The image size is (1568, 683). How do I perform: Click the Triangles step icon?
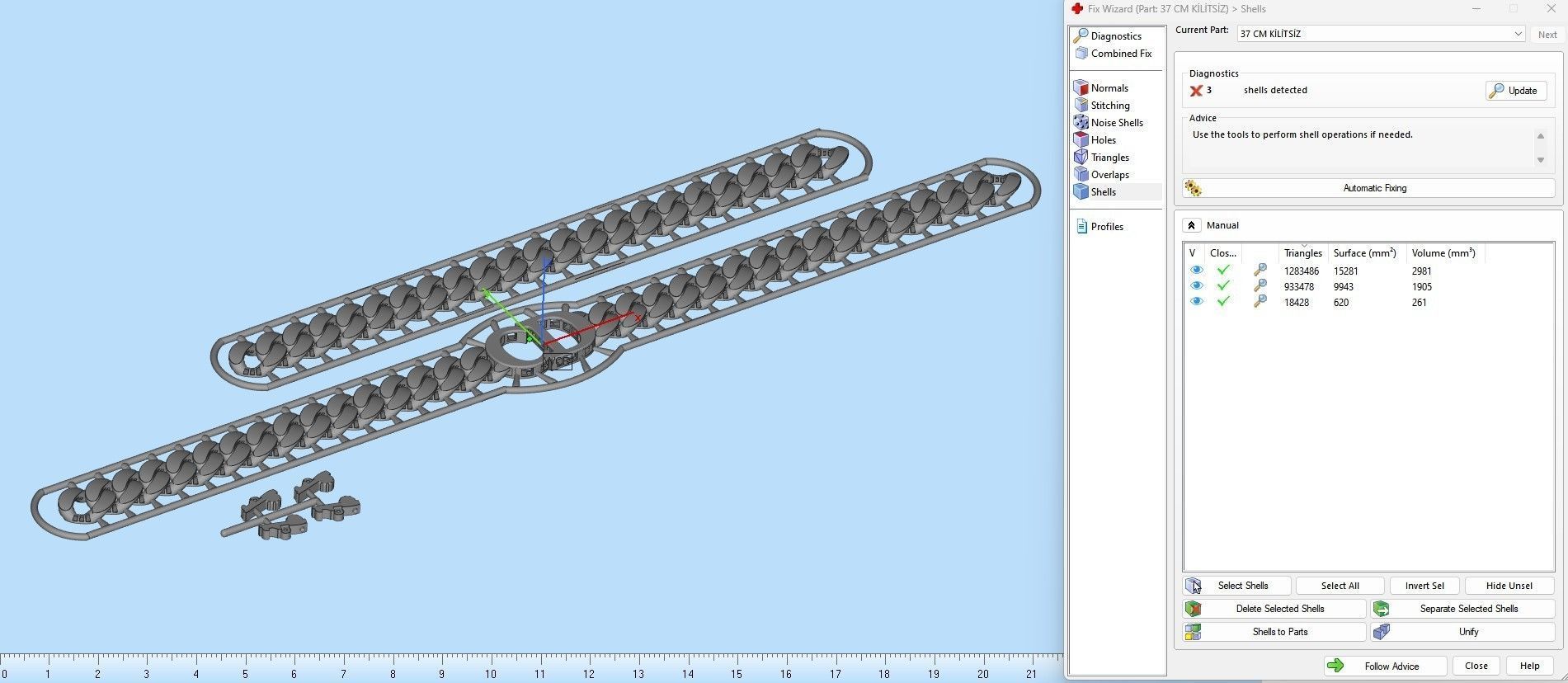(x=1081, y=158)
